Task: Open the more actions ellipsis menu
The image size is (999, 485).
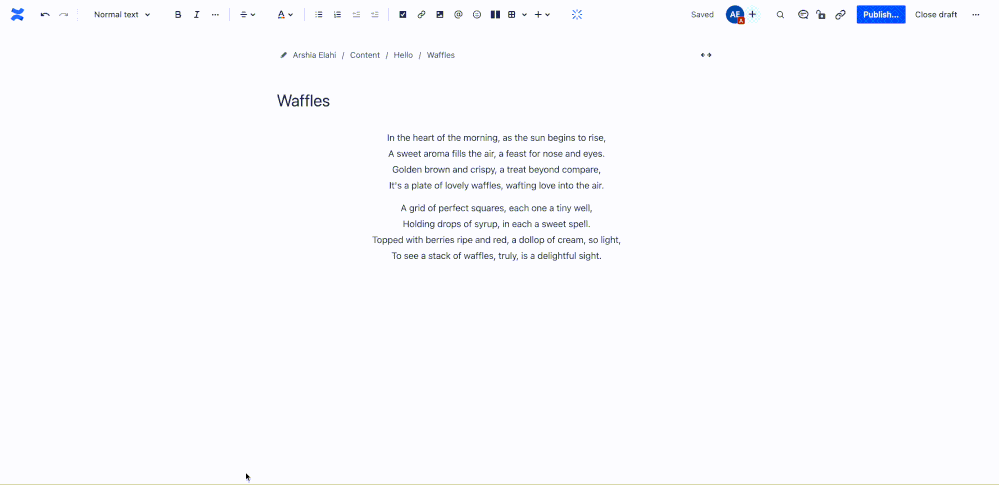Action: point(975,15)
